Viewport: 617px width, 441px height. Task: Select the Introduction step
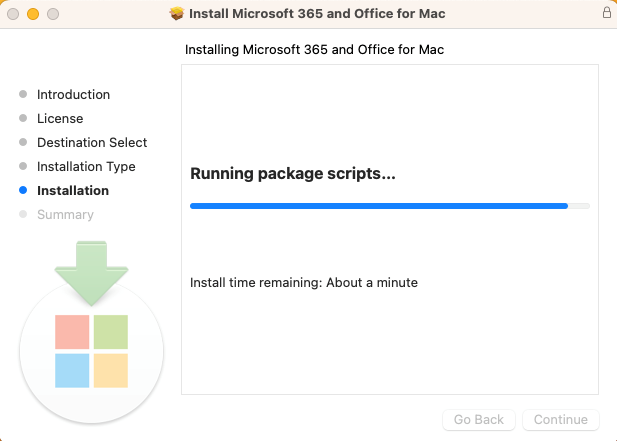73,94
